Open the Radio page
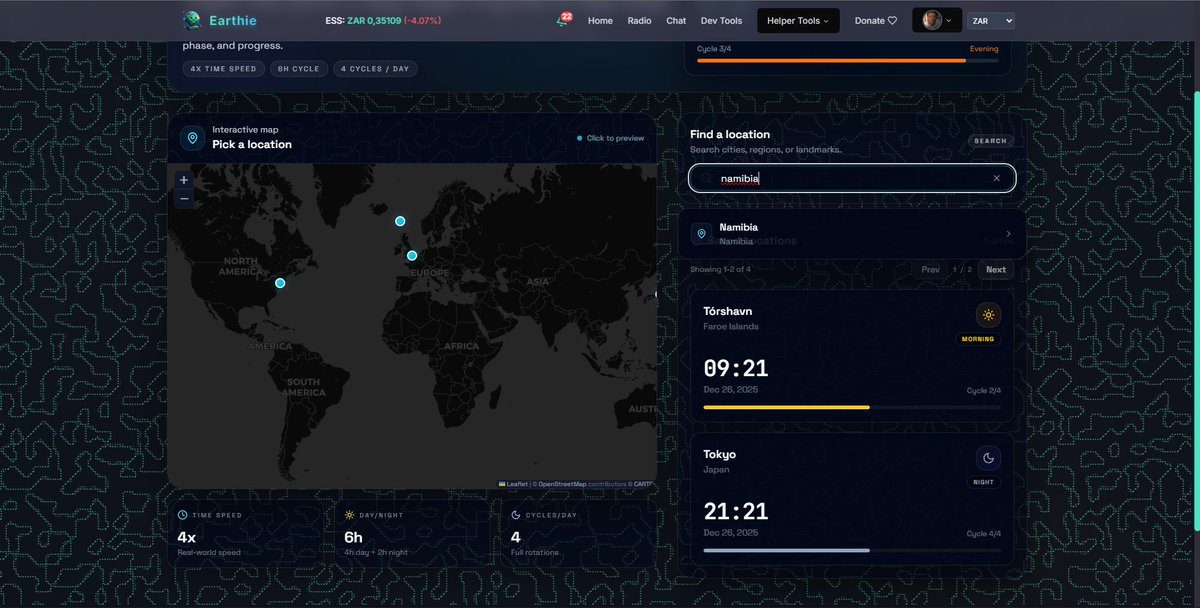The height and width of the screenshot is (608, 1200). point(640,20)
